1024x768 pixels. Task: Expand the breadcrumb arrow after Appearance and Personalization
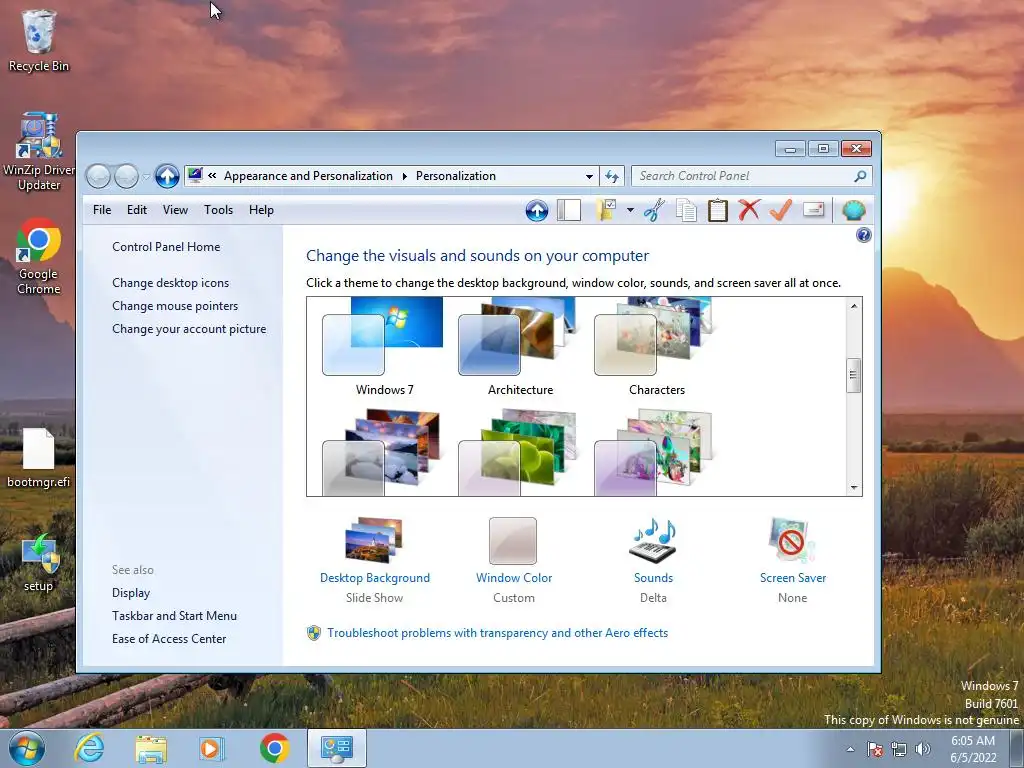(x=404, y=176)
